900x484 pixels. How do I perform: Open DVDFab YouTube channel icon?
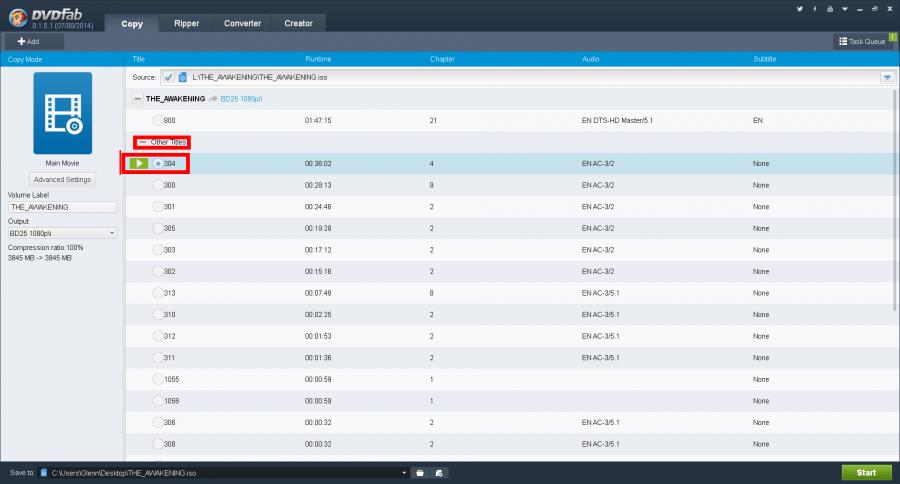click(831, 9)
